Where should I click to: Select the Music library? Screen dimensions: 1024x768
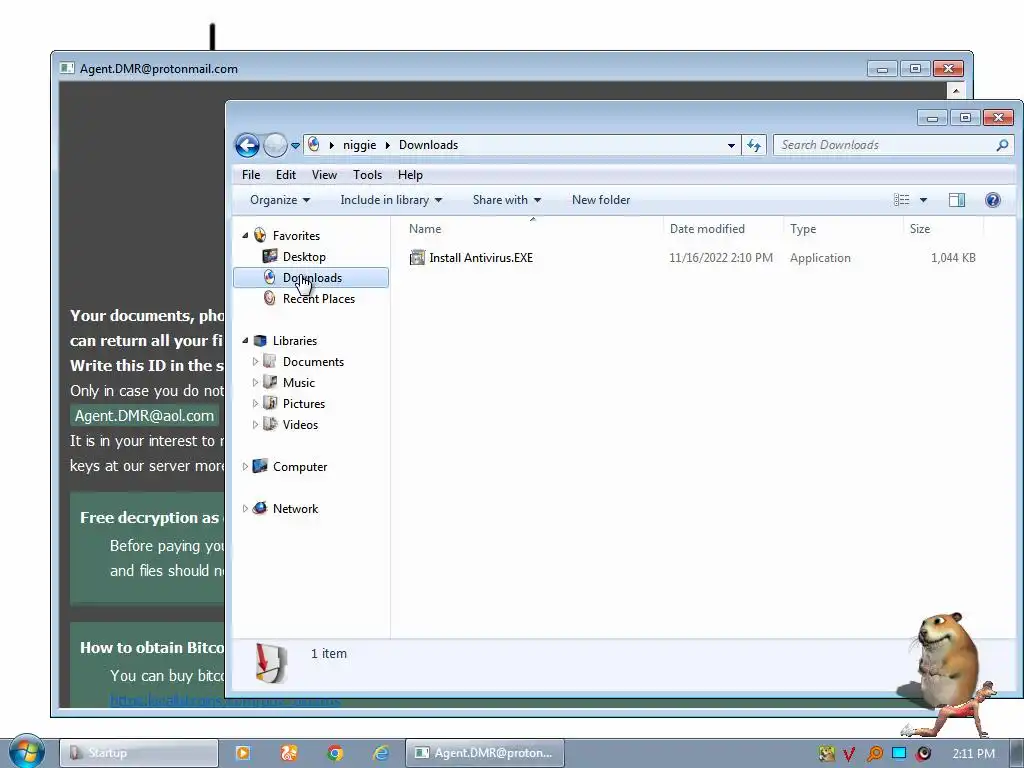(298, 383)
